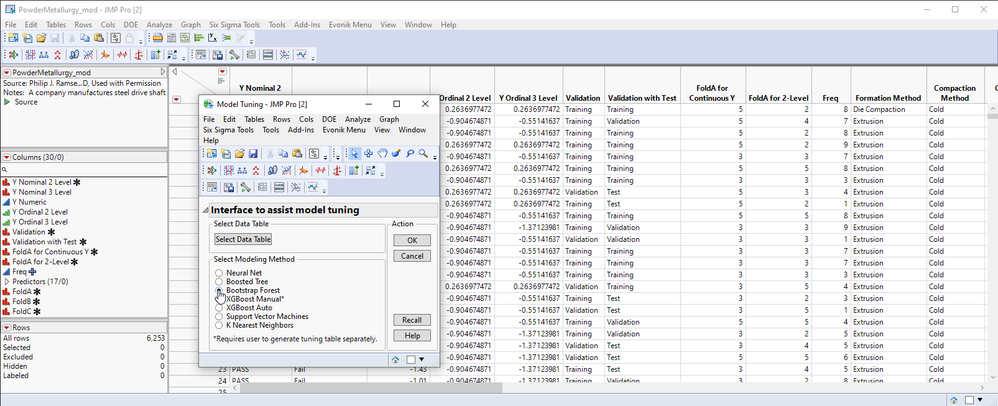
Task: Click the Formation Method column header
Action: coord(887,98)
